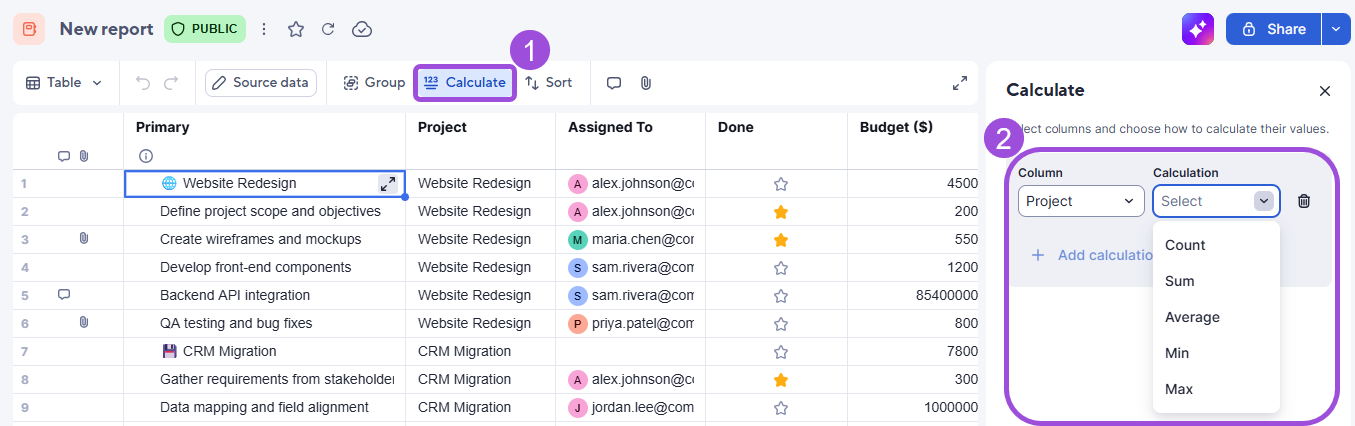Click the undo arrow icon
The image size is (1355, 426).
coord(142,83)
